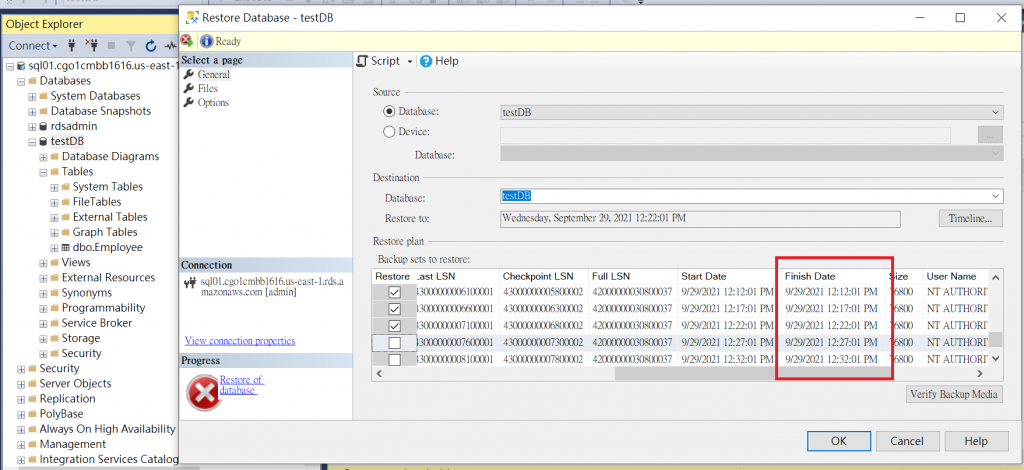This screenshot has height=470, width=1024.
Task: Open the Restore of database progress link
Action: pos(242,385)
